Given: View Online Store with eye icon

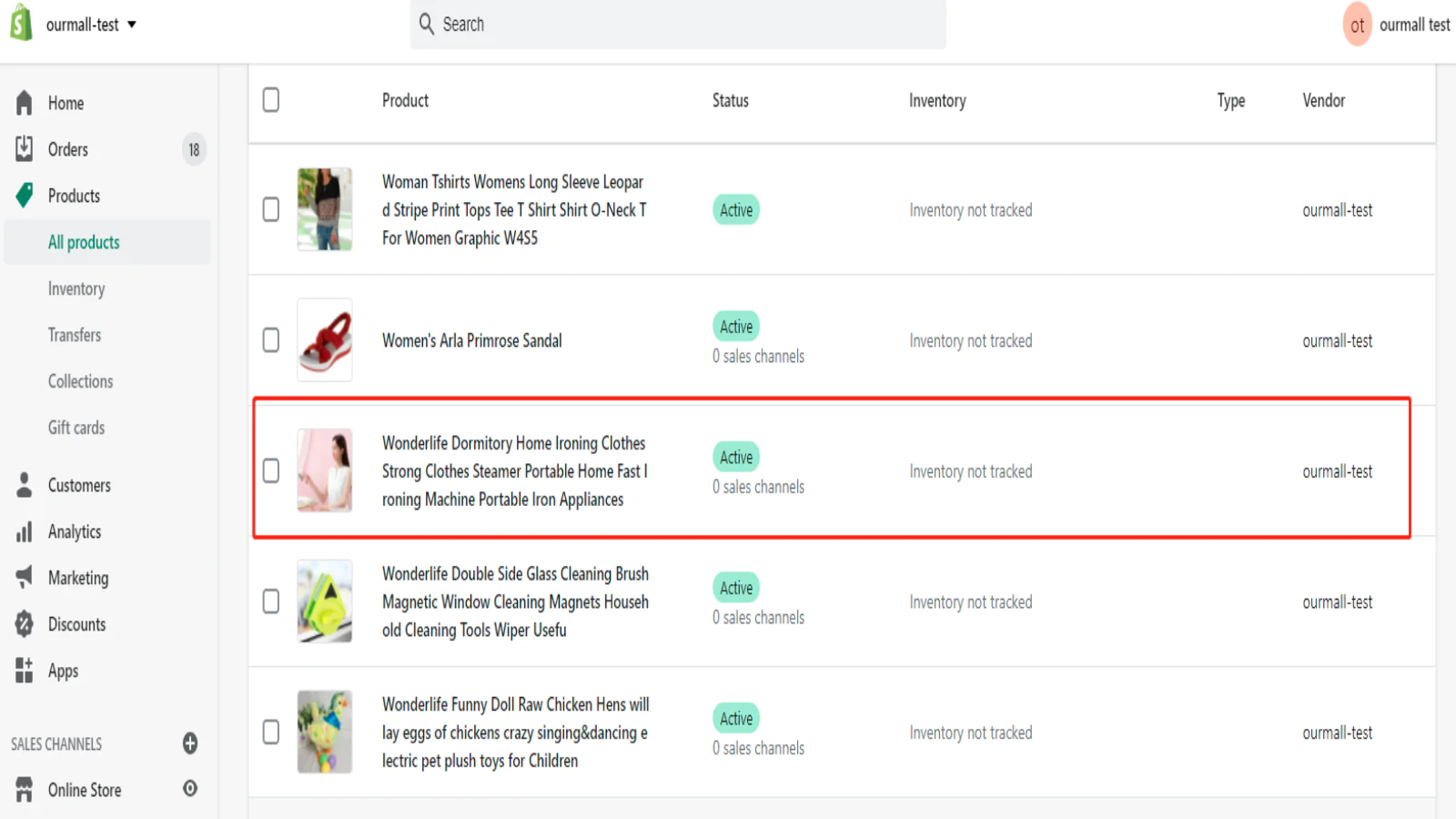Looking at the screenshot, I should pyautogui.click(x=190, y=789).
